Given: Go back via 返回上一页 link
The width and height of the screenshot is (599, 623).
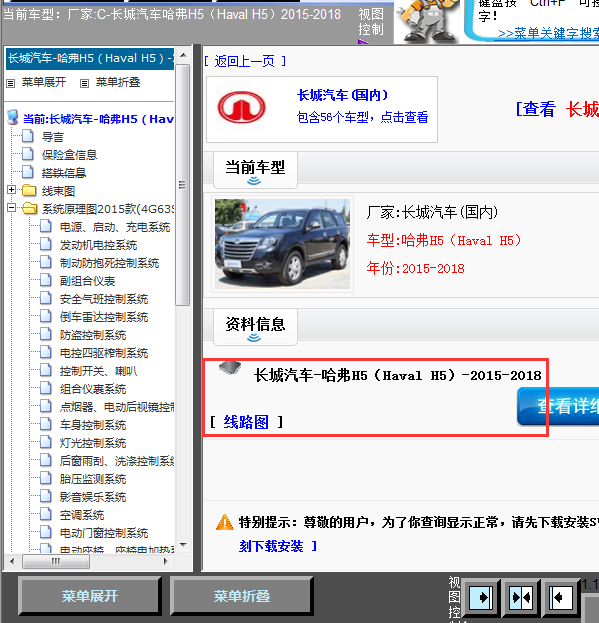Looking at the screenshot, I should coord(245,61).
